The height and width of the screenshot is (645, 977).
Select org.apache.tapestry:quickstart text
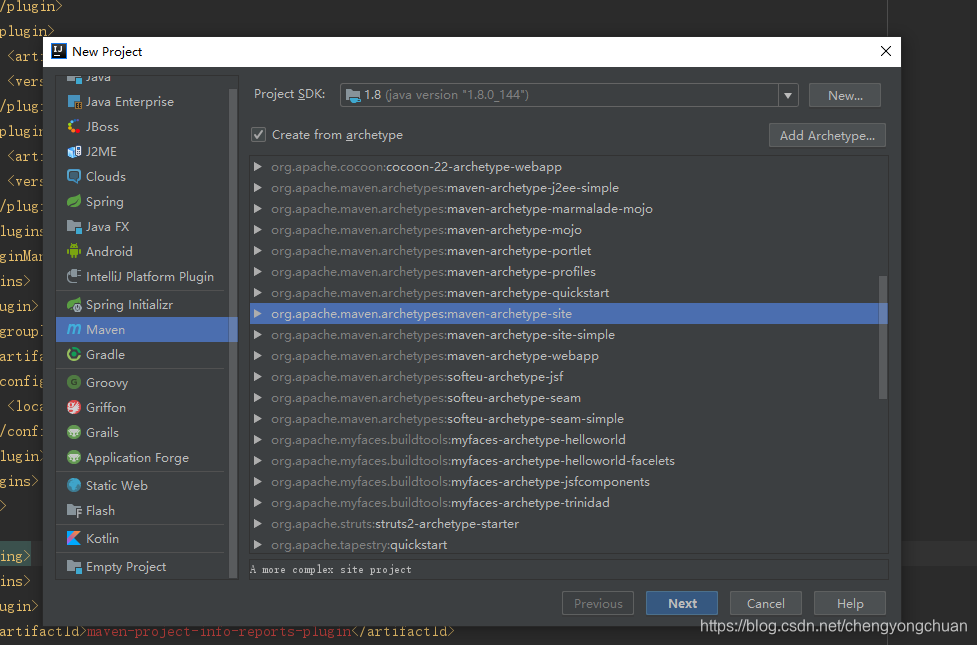[359, 545]
